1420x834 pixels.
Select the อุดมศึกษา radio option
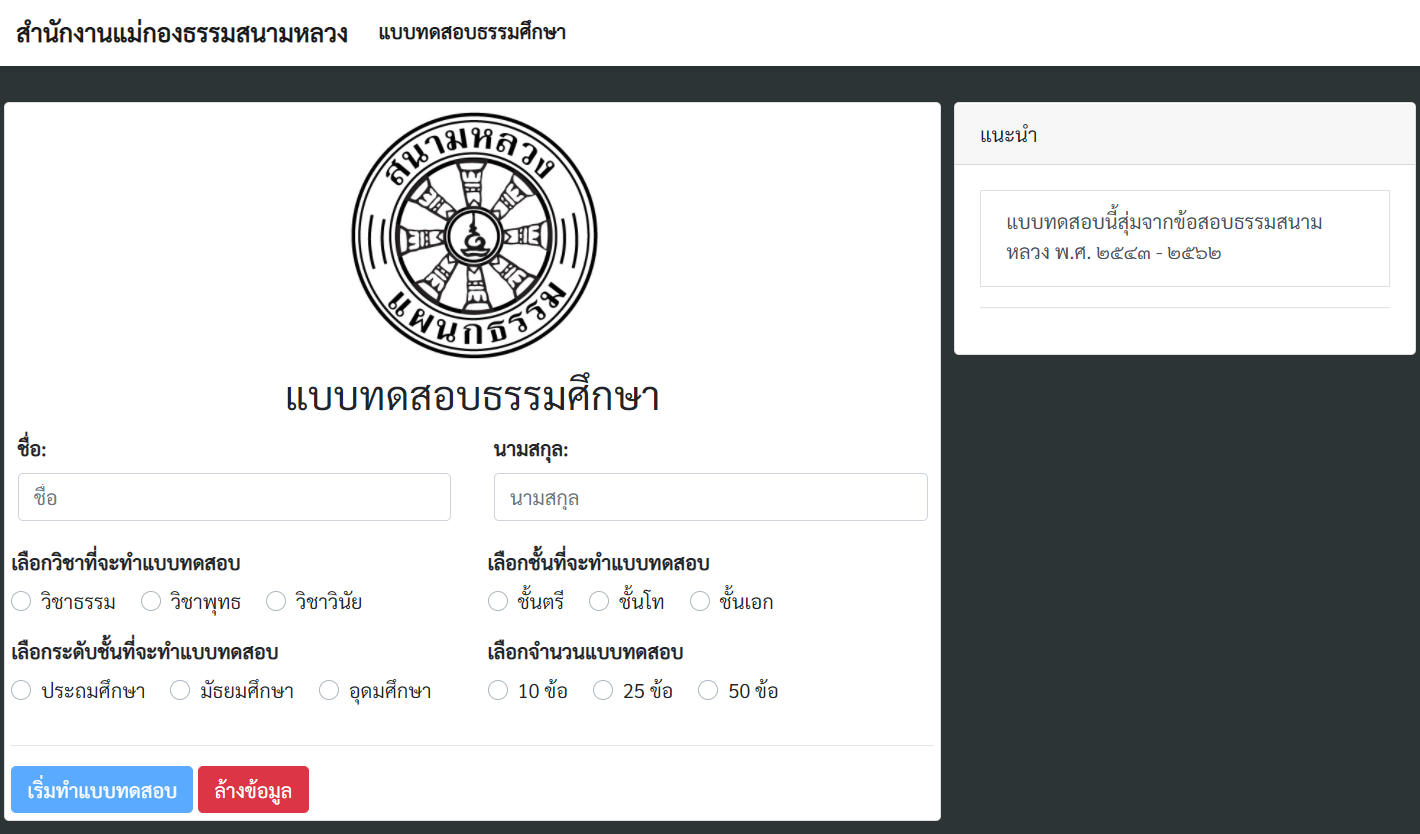point(329,690)
